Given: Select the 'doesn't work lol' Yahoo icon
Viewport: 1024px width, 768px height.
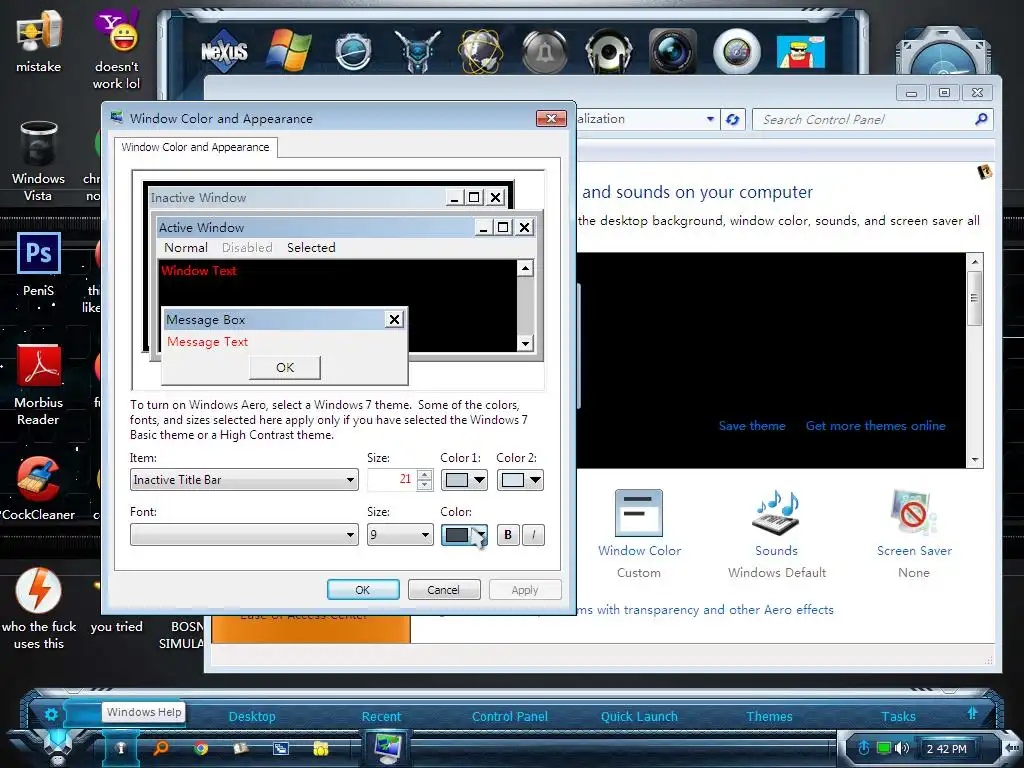Looking at the screenshot, I should pyautogui.click(x=116, y=48).
